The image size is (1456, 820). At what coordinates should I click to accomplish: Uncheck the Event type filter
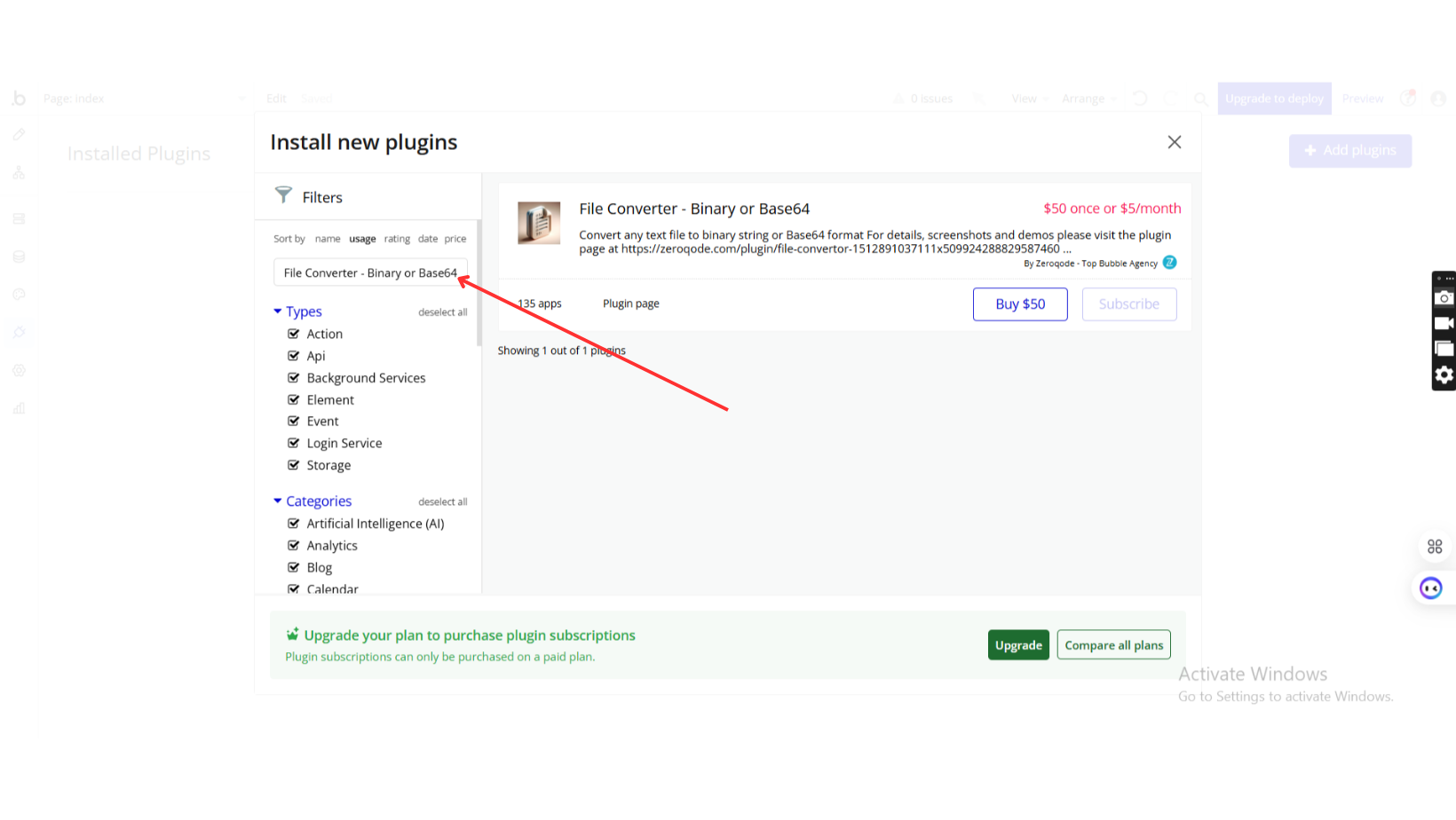[294, 421]
